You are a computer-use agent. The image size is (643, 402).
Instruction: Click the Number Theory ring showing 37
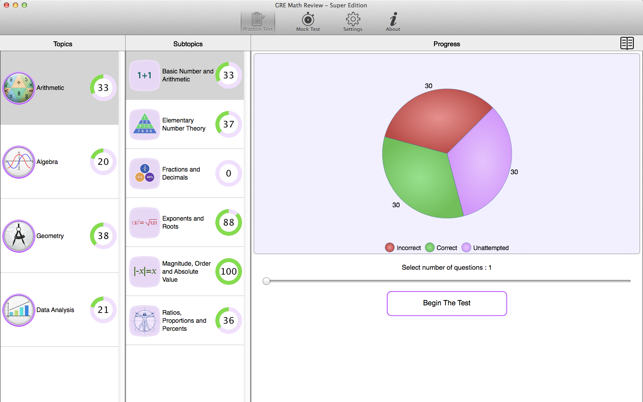click(229, 124)
